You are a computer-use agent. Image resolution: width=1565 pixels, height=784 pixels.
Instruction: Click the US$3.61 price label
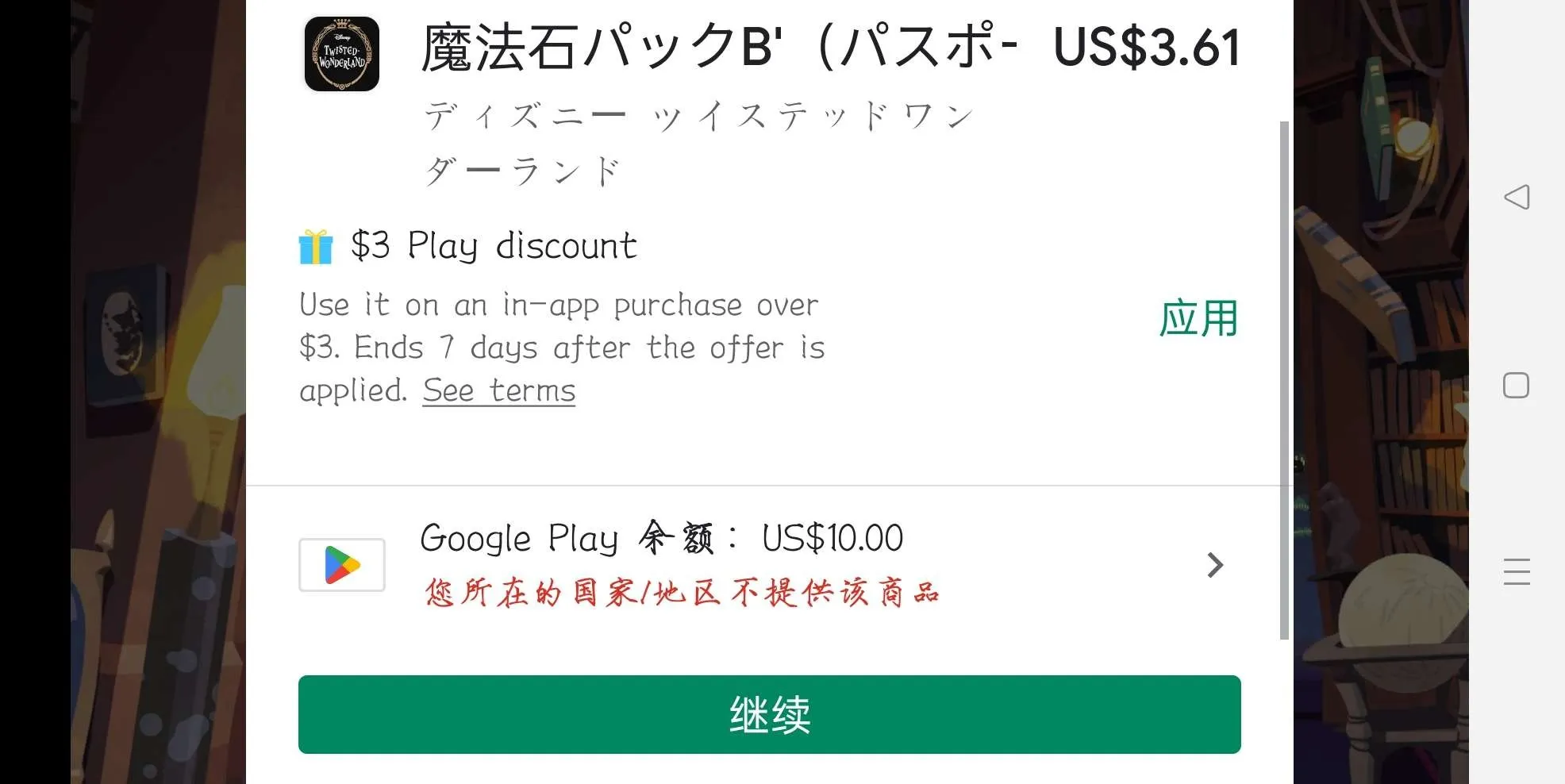coord(1147,48)
